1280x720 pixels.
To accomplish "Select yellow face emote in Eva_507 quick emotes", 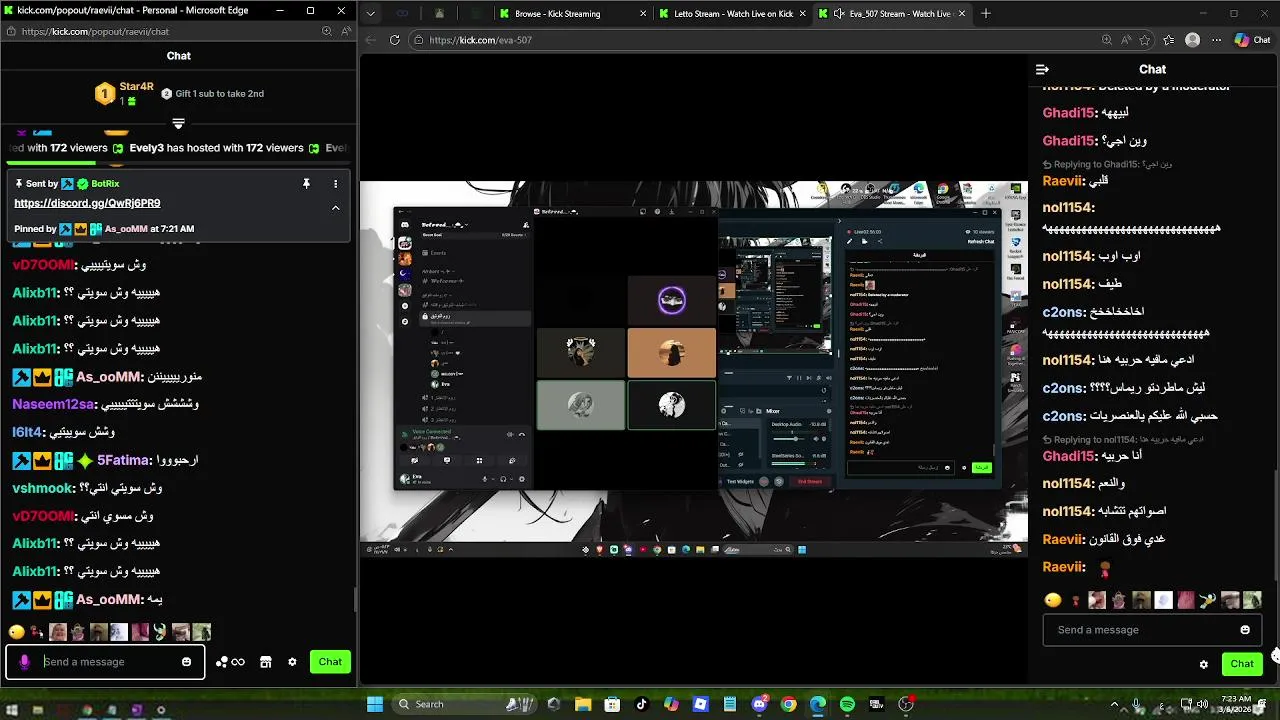I will (1052, 600).
